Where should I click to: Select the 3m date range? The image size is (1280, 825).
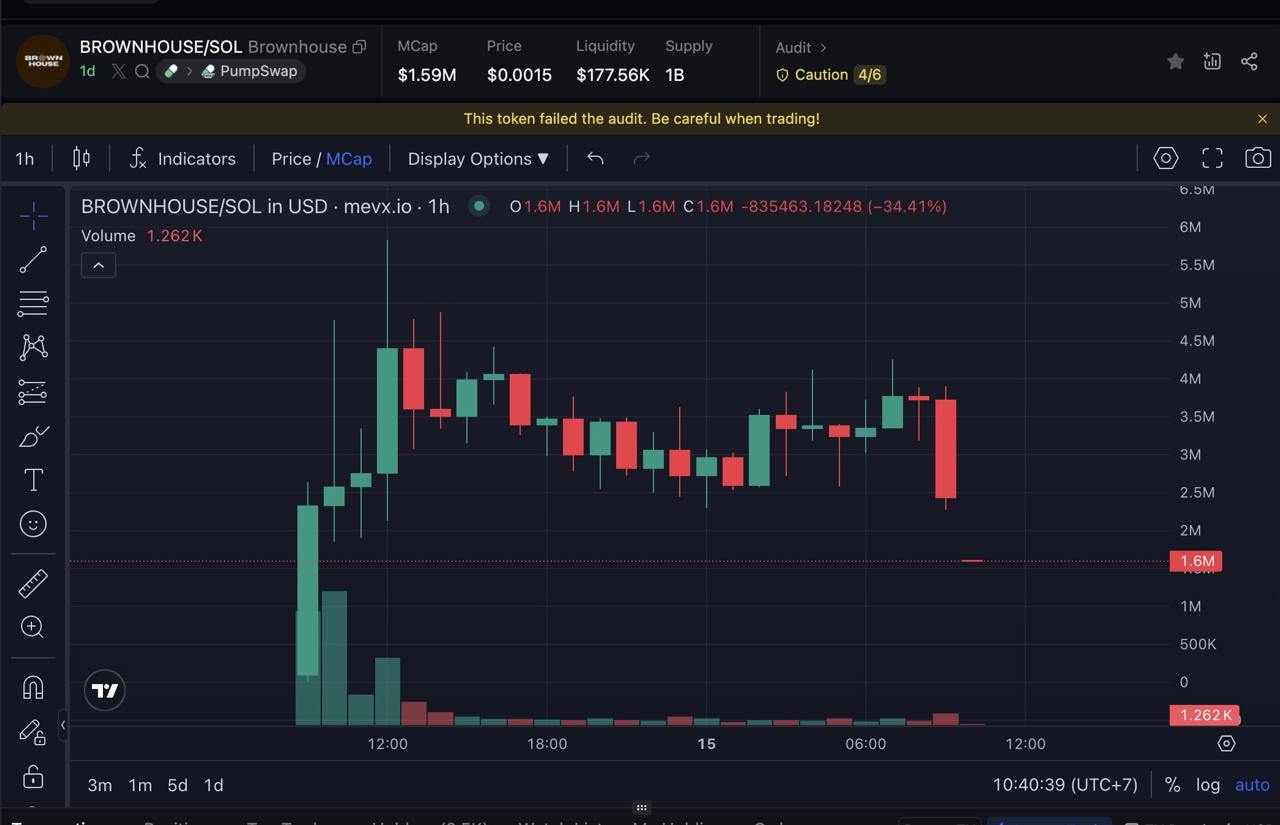coord(99,785)
